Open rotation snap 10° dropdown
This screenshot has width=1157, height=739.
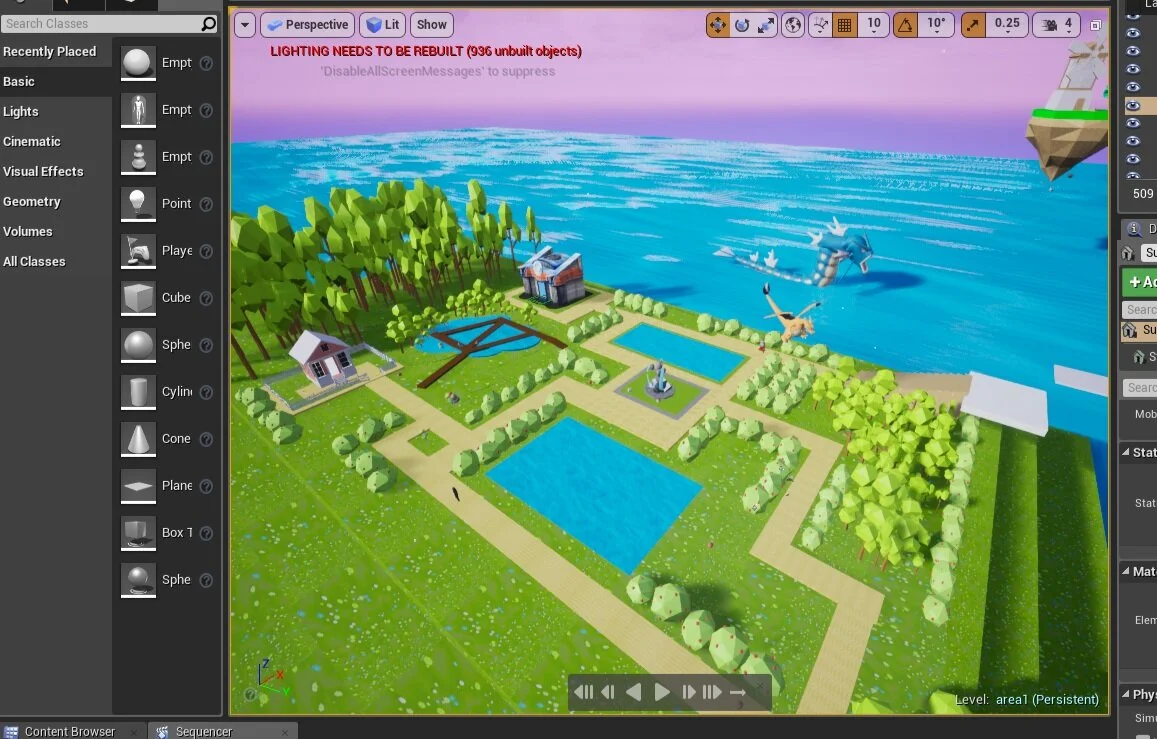point(936,25)
